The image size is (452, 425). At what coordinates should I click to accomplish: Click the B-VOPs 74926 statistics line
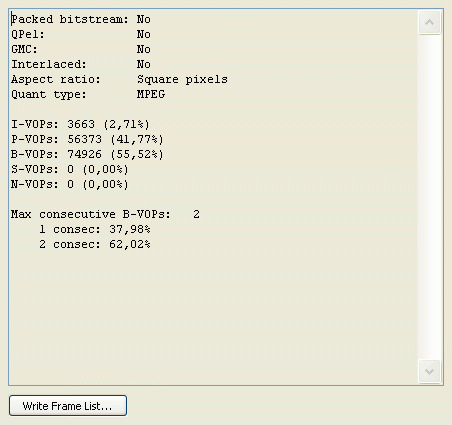[x=87, y=154]
